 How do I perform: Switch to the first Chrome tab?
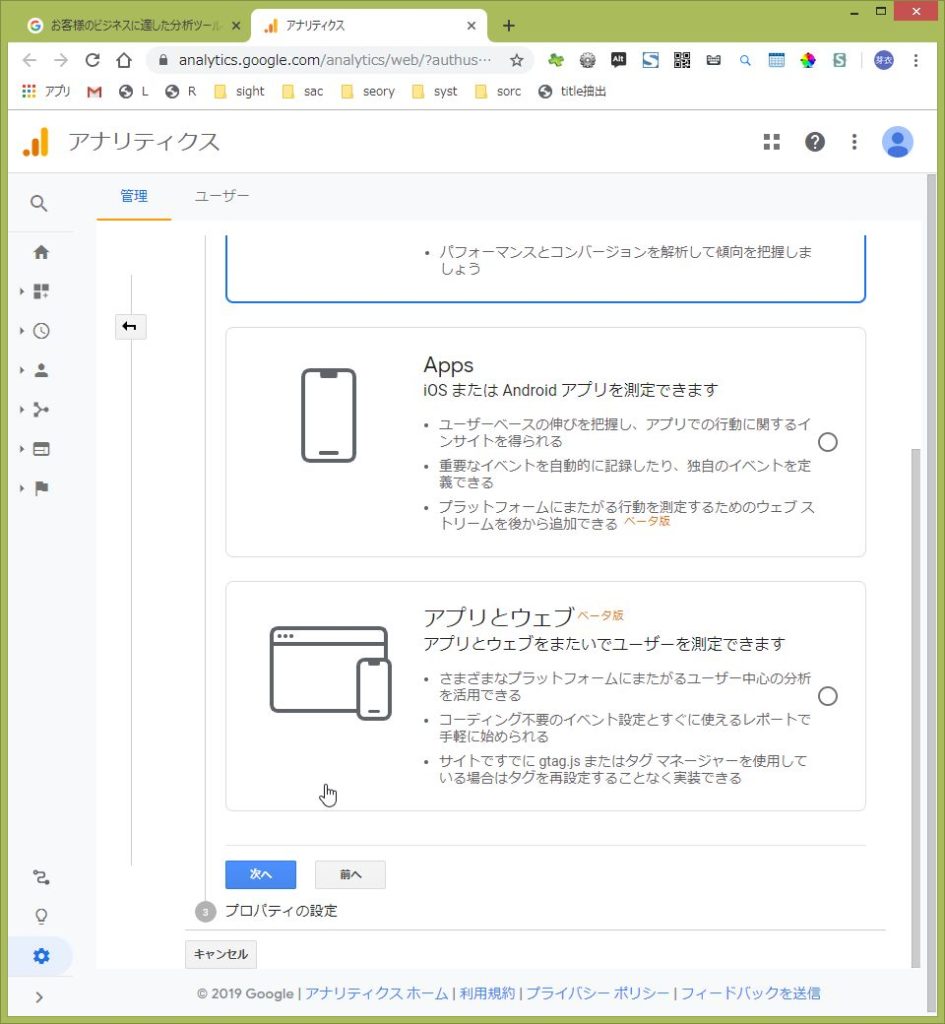134,25
